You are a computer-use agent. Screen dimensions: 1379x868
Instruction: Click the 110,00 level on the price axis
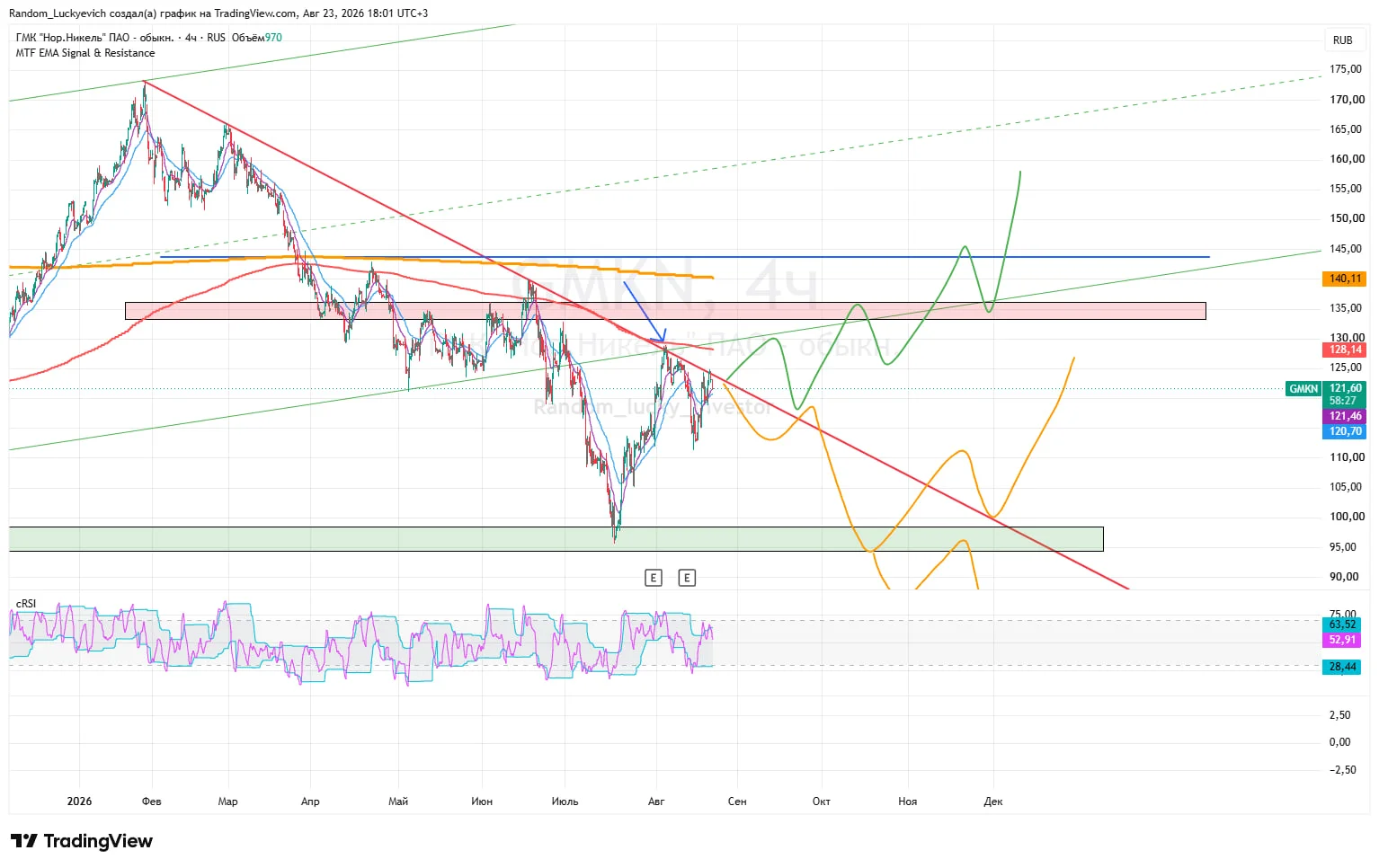coord(1347,457)
